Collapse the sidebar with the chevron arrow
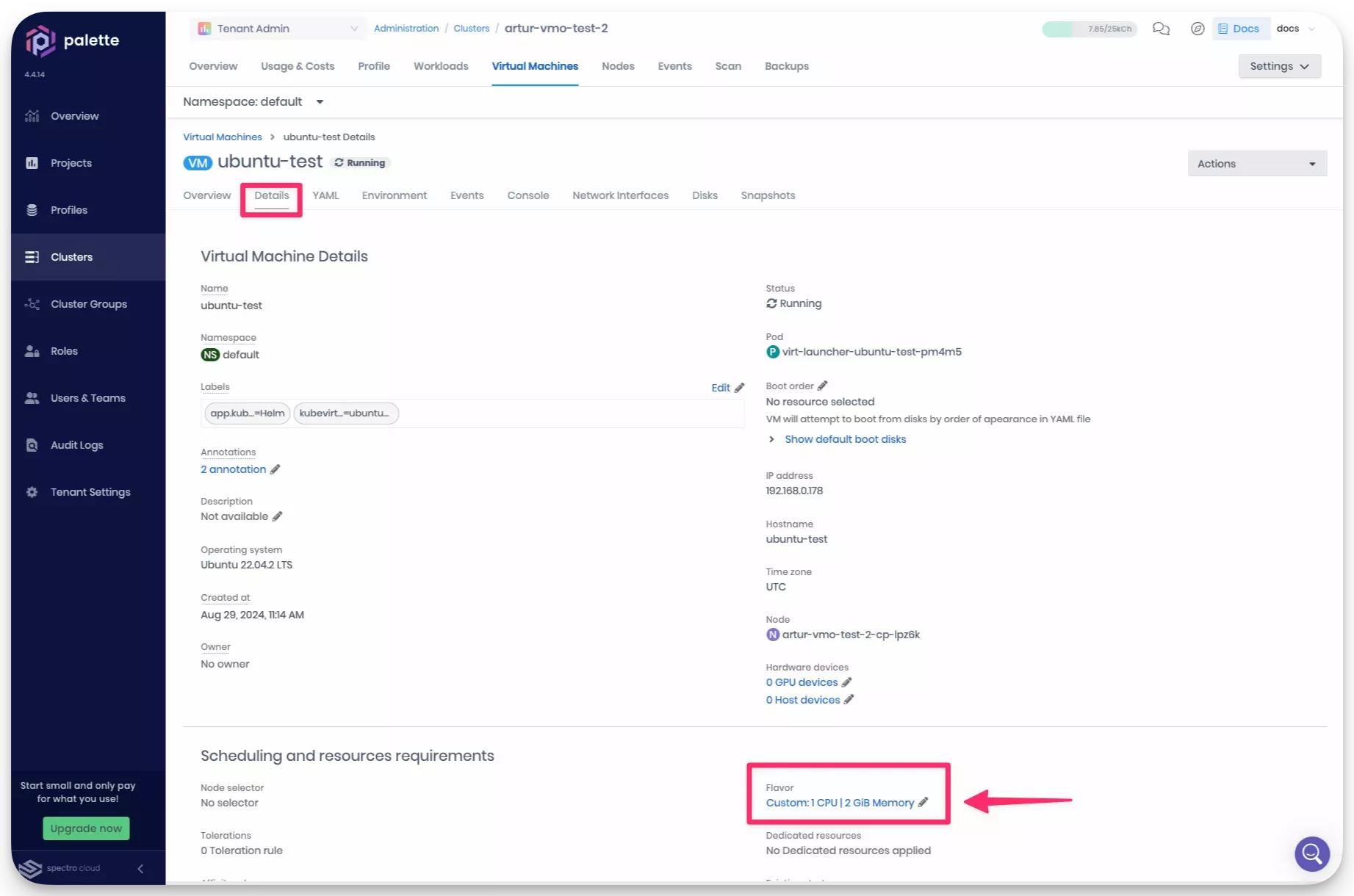 (140, 869)
